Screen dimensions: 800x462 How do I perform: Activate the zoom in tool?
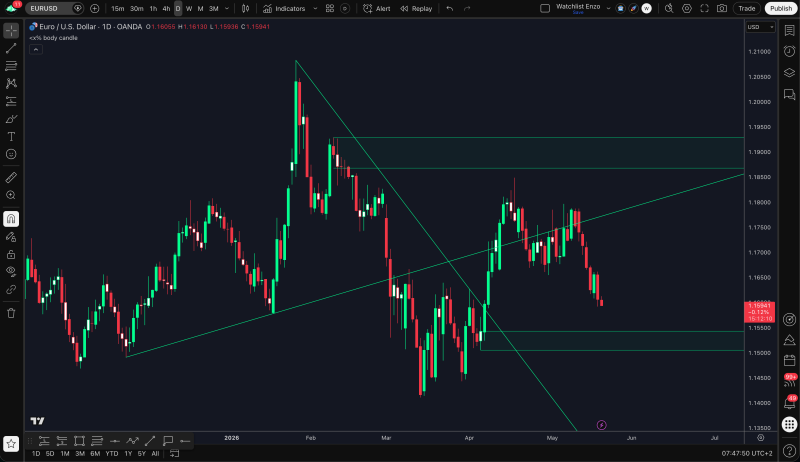(11, 195)
